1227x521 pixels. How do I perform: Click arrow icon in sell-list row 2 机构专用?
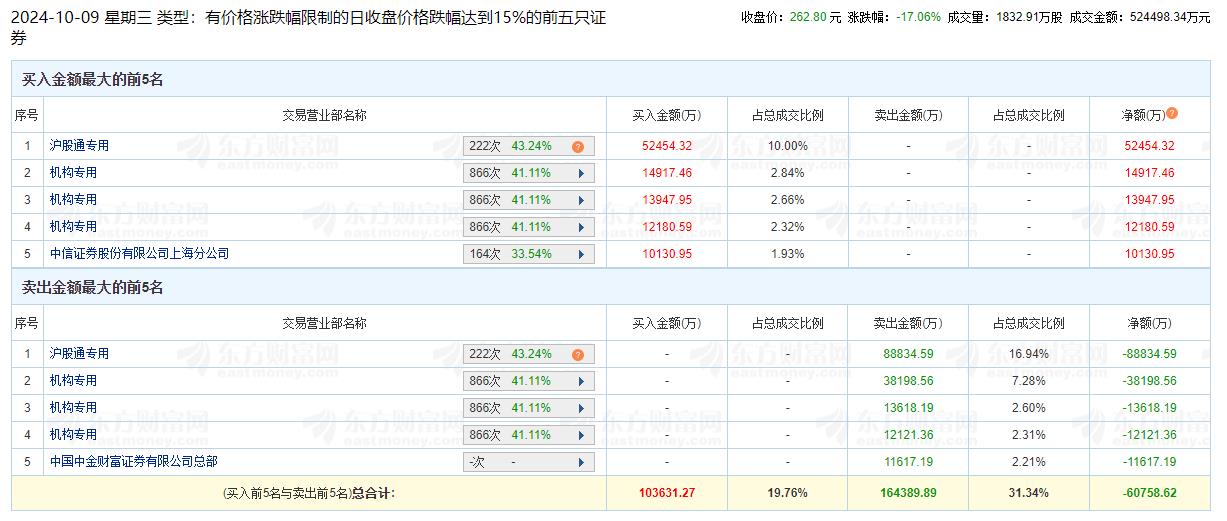pyautogui.click(x=581, y=381)
